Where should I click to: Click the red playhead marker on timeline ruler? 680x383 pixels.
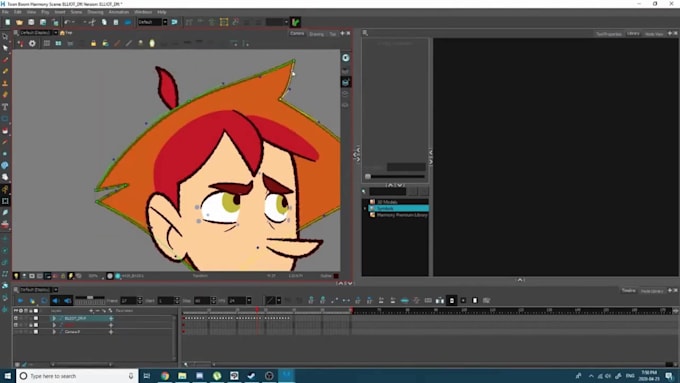[257, 310]
